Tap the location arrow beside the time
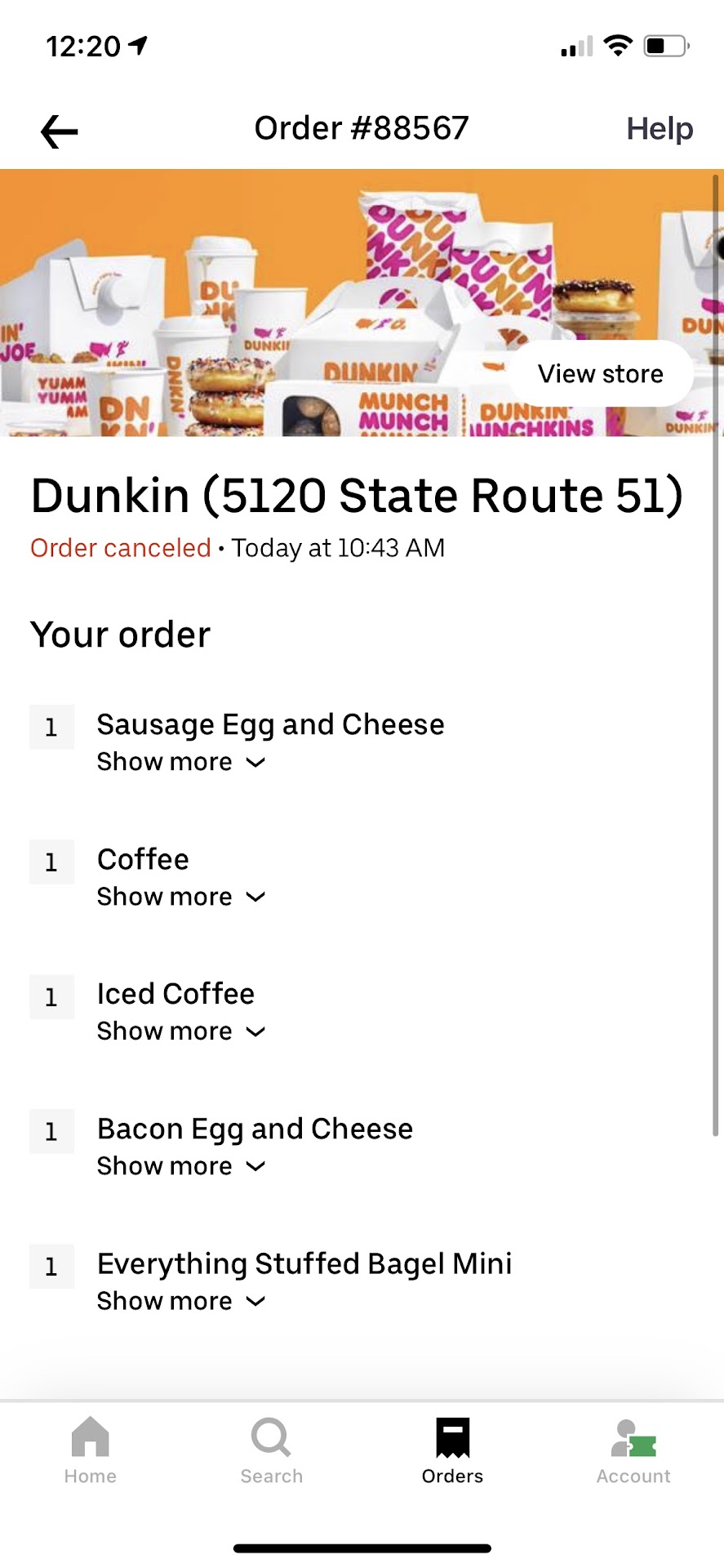 [139, 46]
